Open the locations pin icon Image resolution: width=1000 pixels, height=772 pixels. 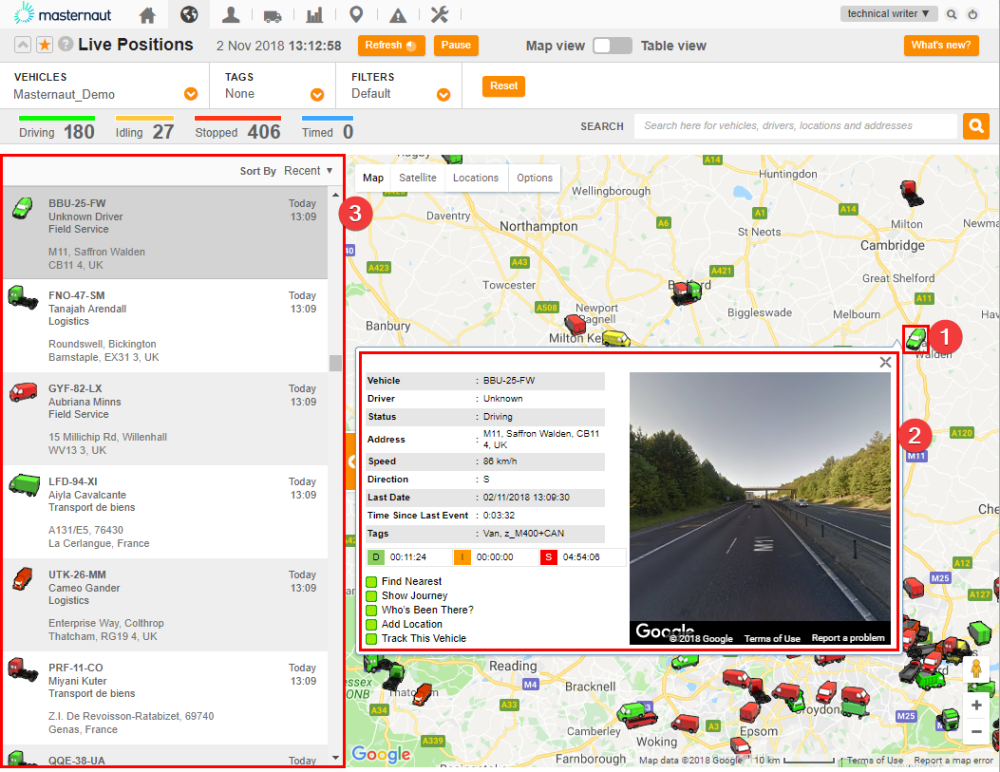coord(357,15)
